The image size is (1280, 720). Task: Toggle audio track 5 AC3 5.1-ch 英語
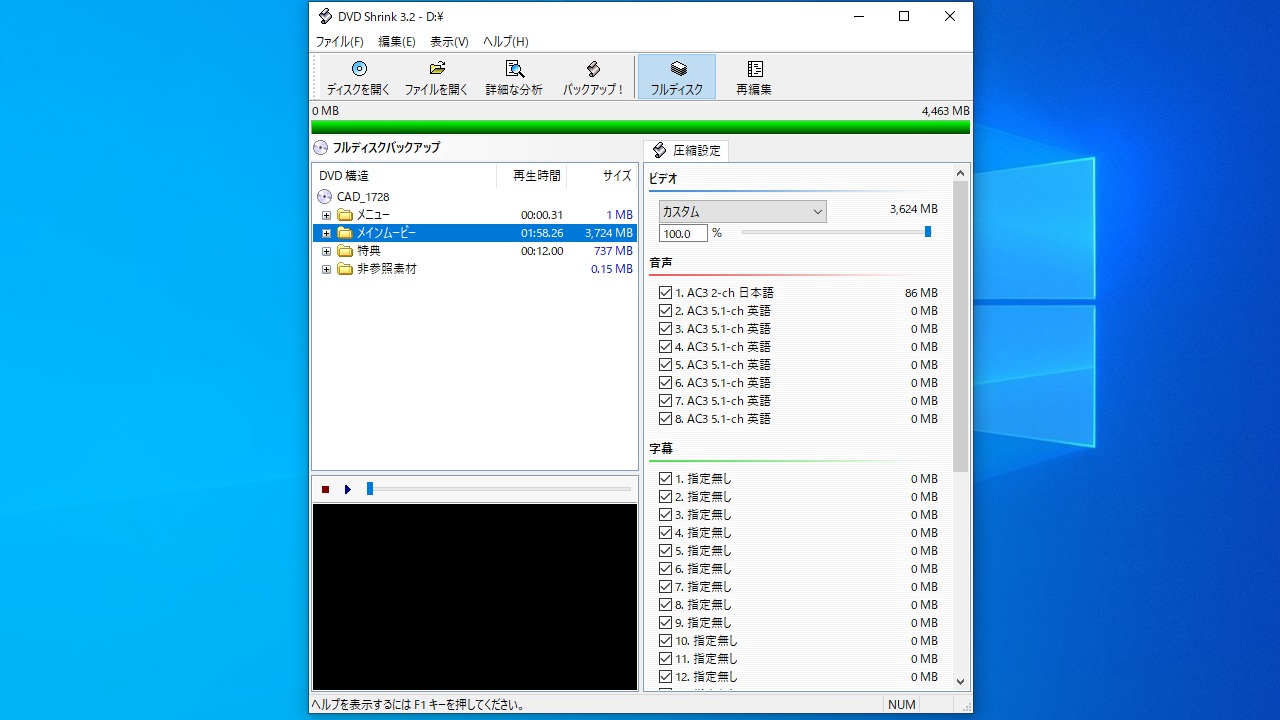point(665,365)
